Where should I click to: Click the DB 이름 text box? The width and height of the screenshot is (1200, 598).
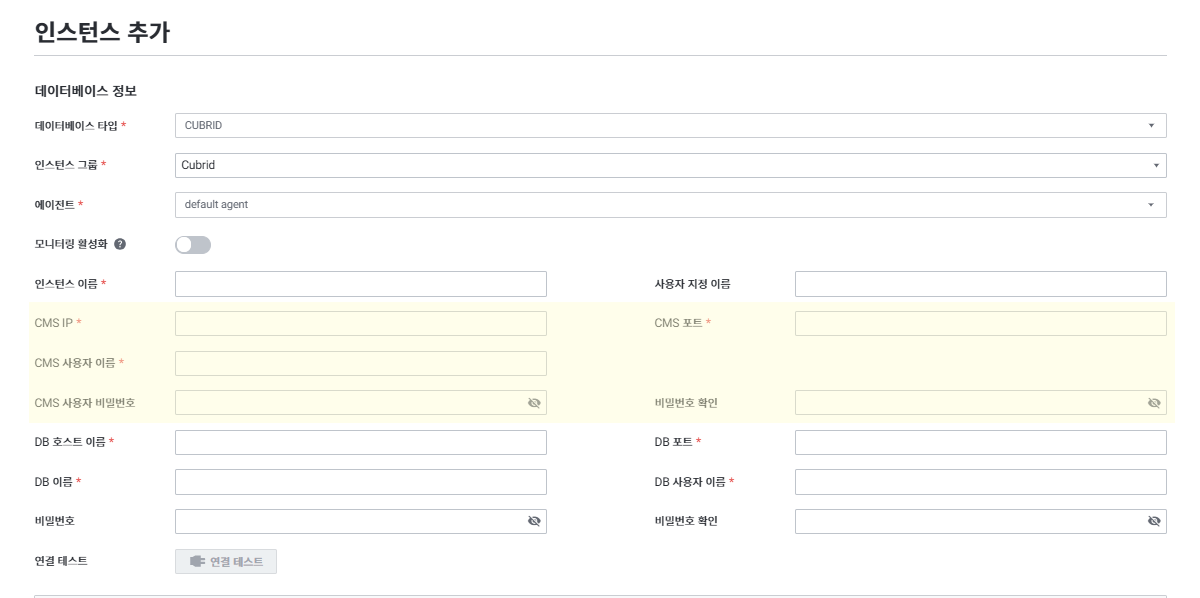[x=360, y=482]
